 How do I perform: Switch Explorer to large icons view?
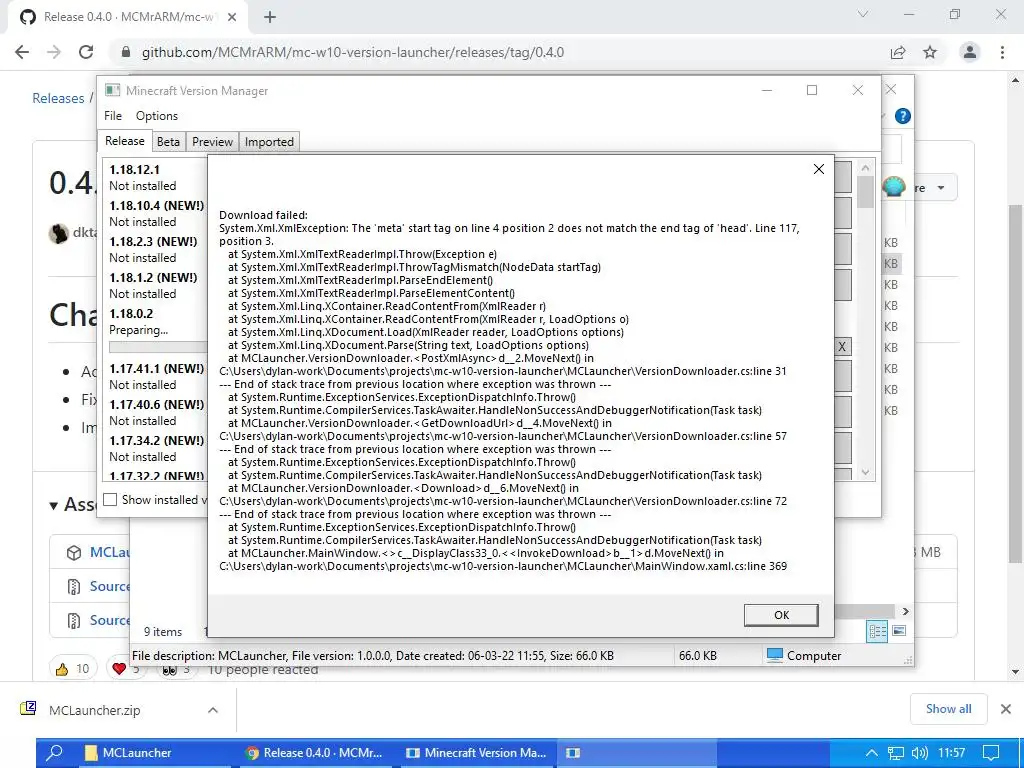899,631
